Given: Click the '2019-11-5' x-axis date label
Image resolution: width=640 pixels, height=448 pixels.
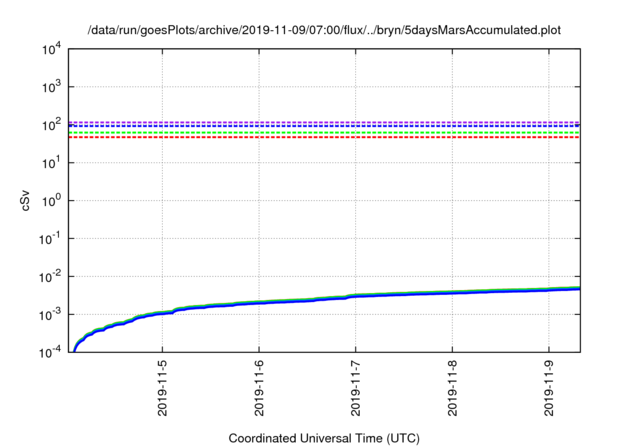Looking at the screenshot, I should [x=162, y=388].
